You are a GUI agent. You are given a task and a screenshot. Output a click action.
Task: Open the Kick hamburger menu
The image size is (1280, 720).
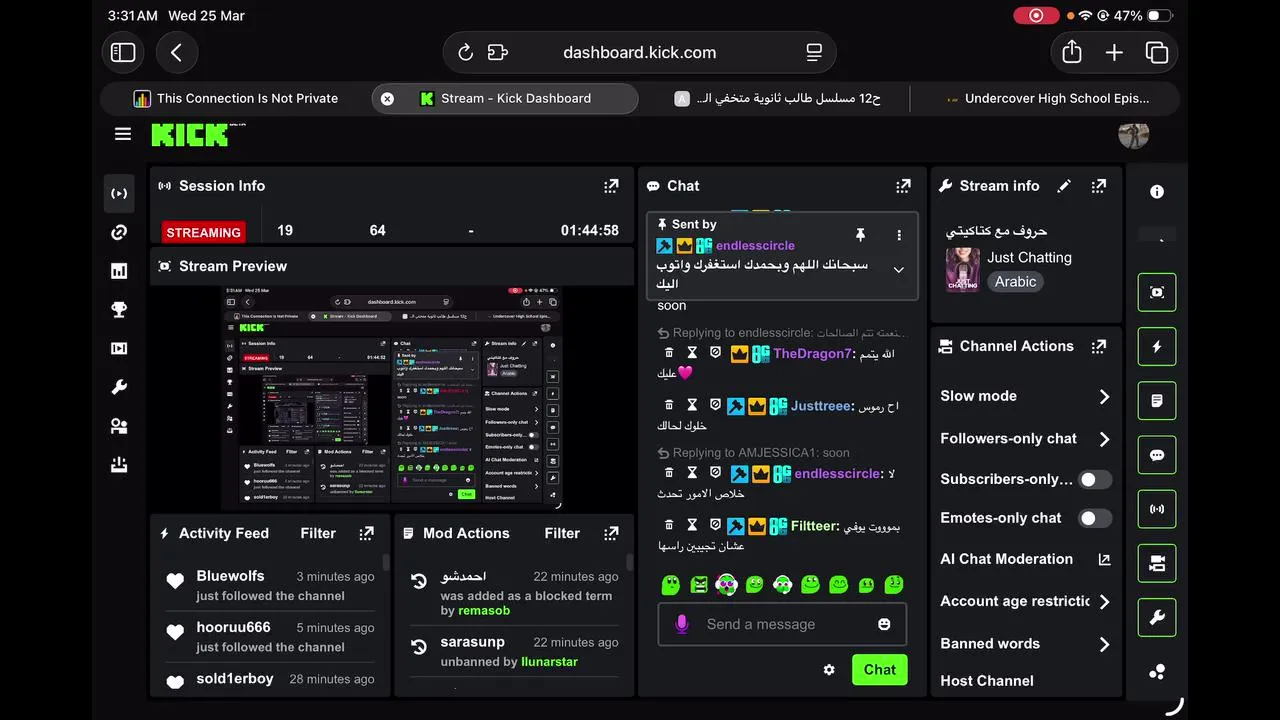[123, 134]
